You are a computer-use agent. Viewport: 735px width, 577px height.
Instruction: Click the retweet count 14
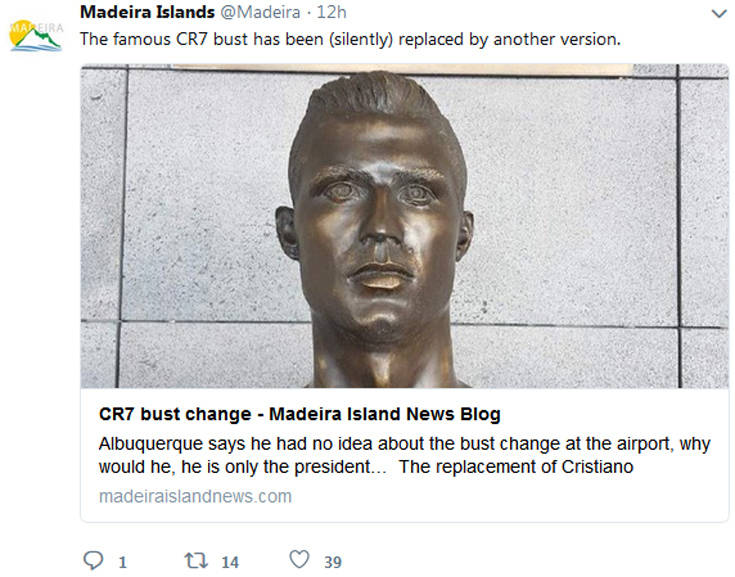click(x=230, y=562)
